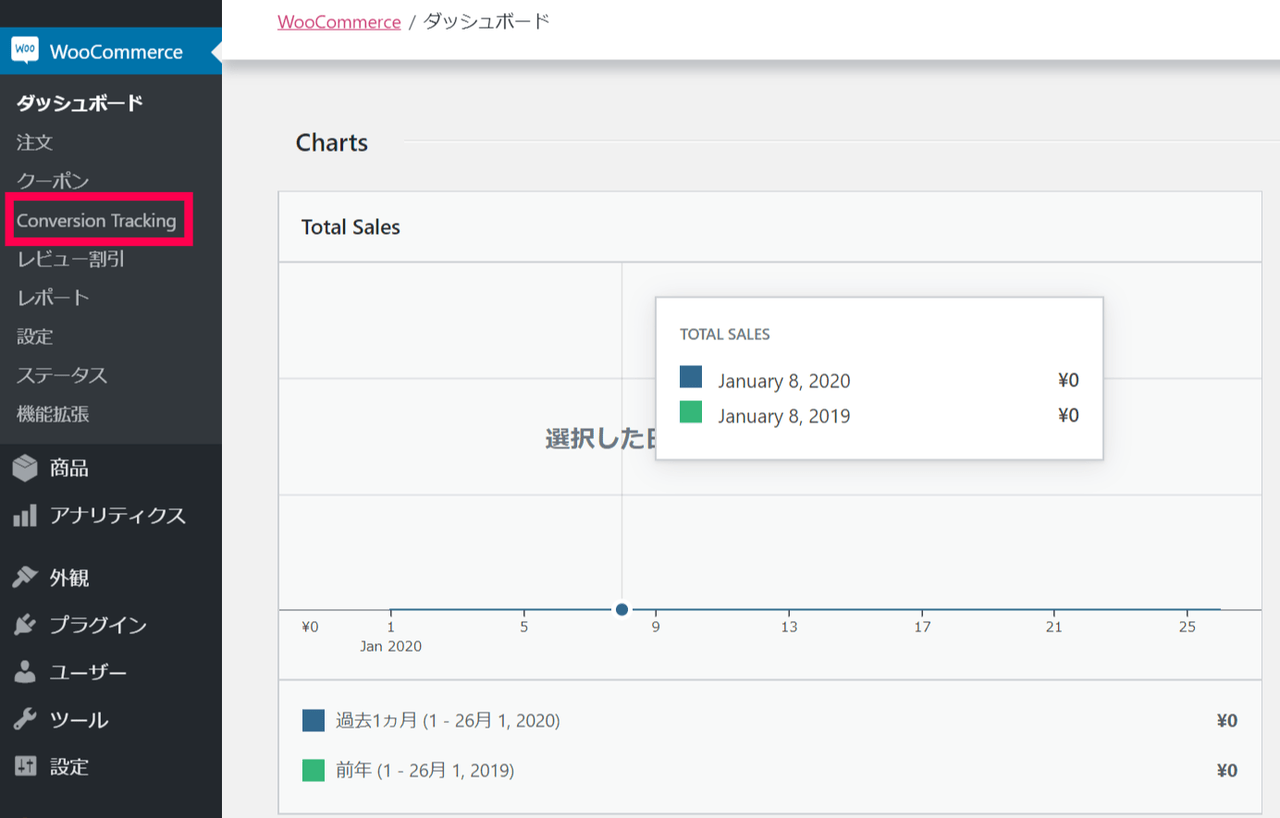Click January 8, 2019 in the tooltip
Viewport: 1280px width, 818px height.
pos(784,416)
